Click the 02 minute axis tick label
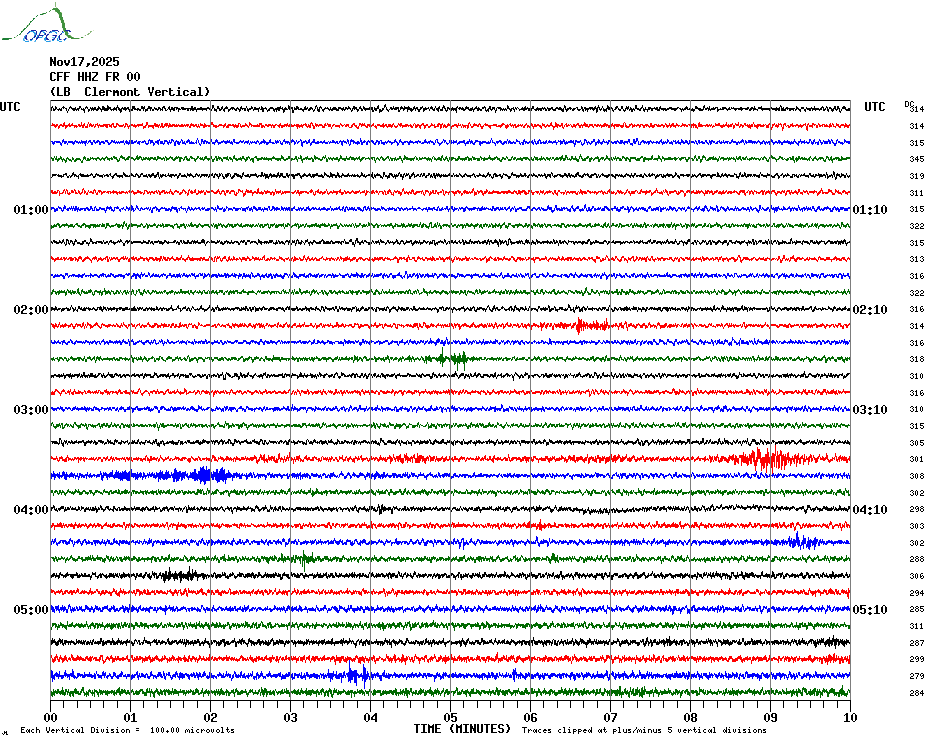Image resolution: width=930 pixels, height=744 pixels. (x=211, y=718)
